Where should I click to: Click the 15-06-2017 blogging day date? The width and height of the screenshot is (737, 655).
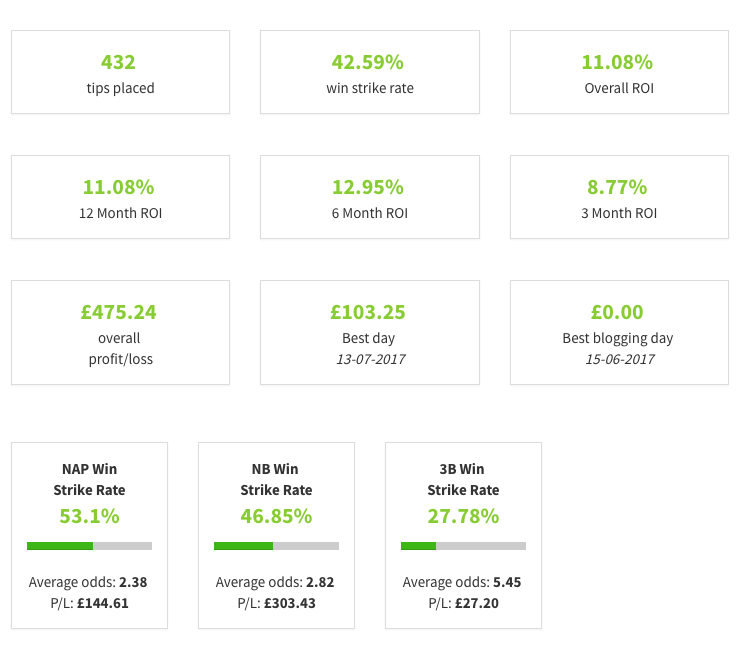[619, 359]
